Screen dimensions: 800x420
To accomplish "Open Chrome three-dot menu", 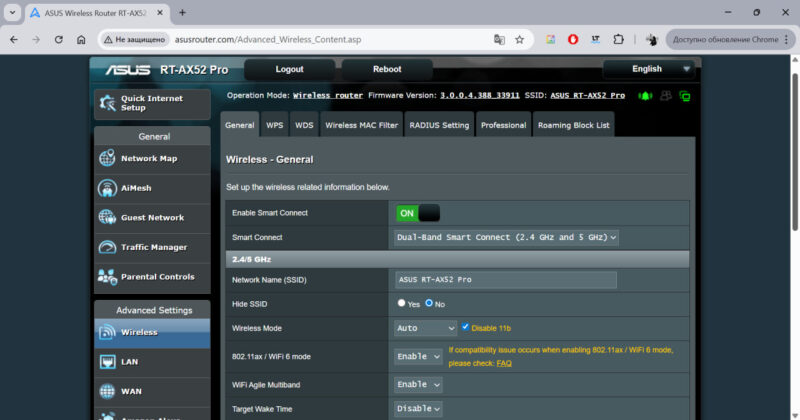I will coord(787,39).
